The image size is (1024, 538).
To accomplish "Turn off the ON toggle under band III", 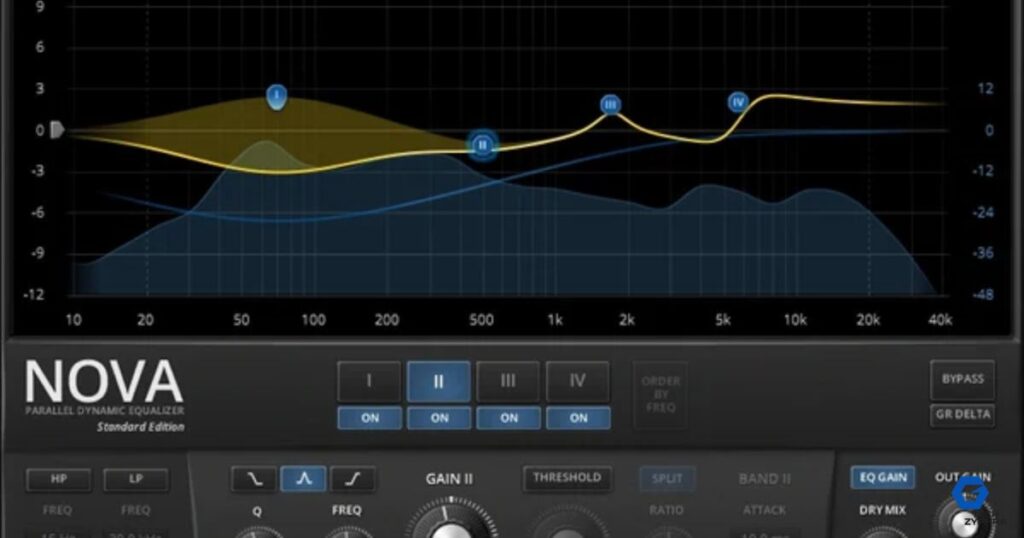I will click(509, 418).
